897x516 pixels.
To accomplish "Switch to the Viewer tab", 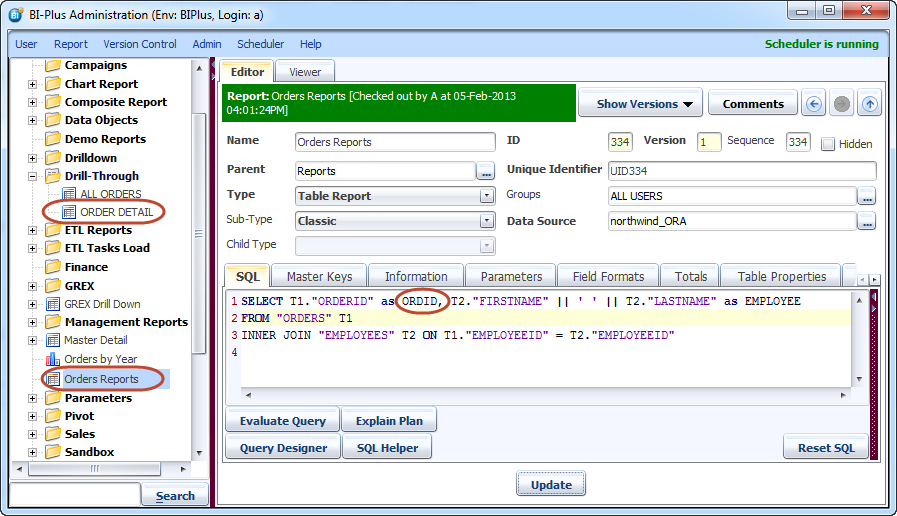I will 305,72.
